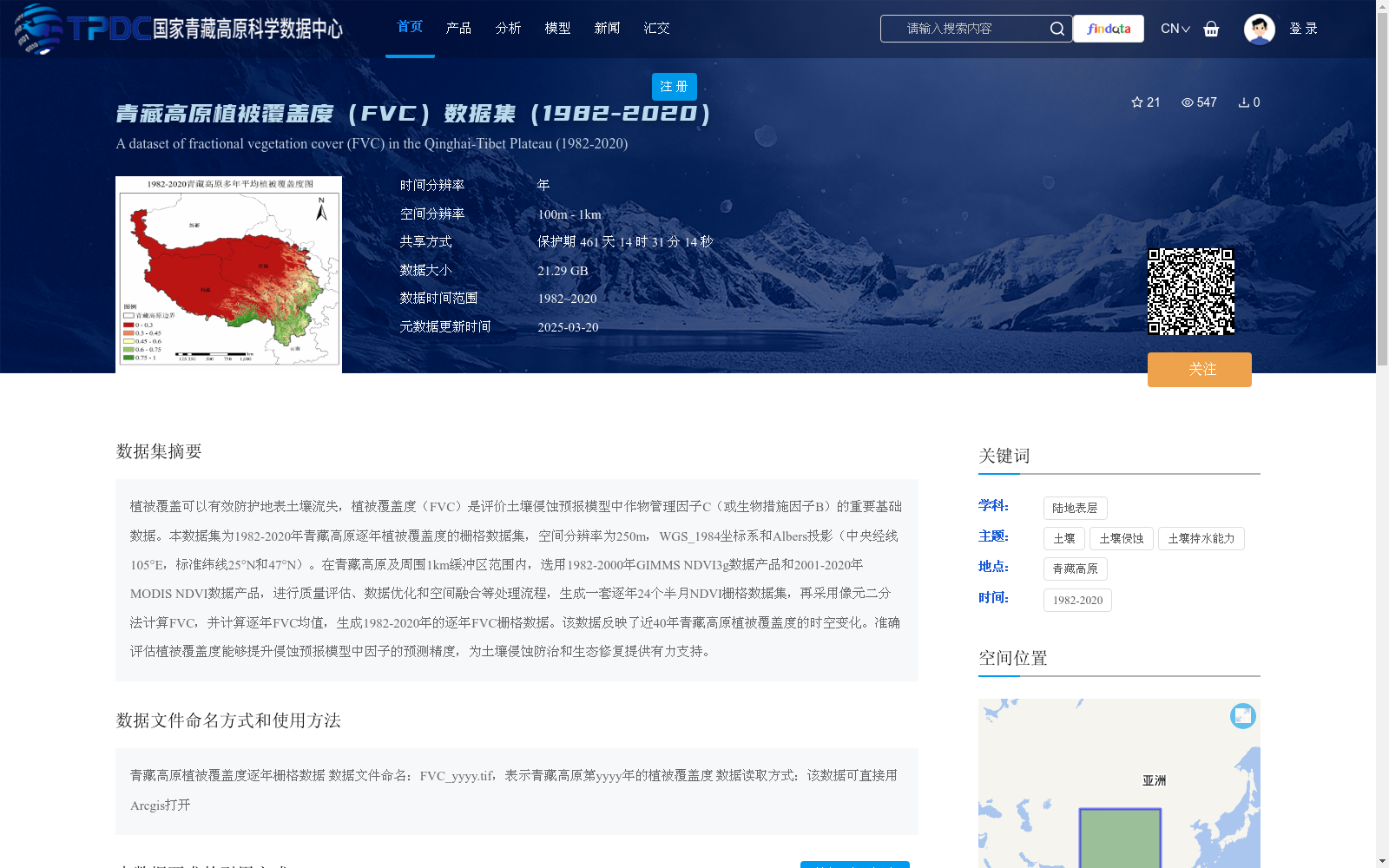
Task: Click the 空间位置 sidebar heading
Action: click(x=1012, y=658)
